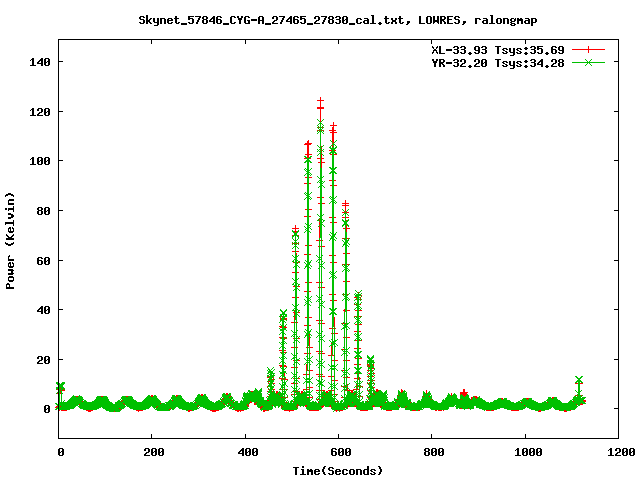Click the 80 tick label on power axis
This screenshot has height=480, width=640.
(43, 211)
